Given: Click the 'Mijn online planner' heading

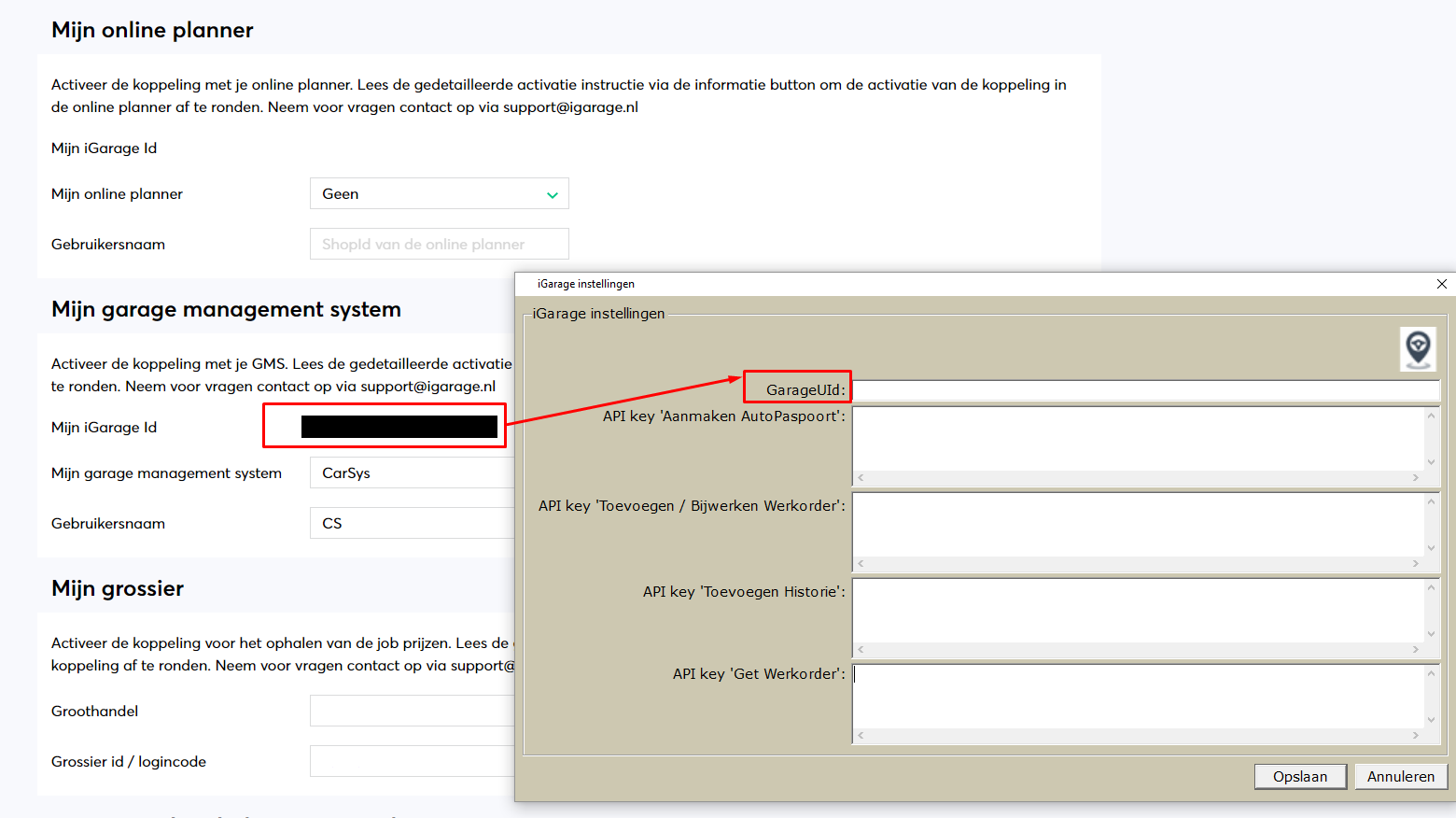Looking at the screenshot, I should [152, 30].
